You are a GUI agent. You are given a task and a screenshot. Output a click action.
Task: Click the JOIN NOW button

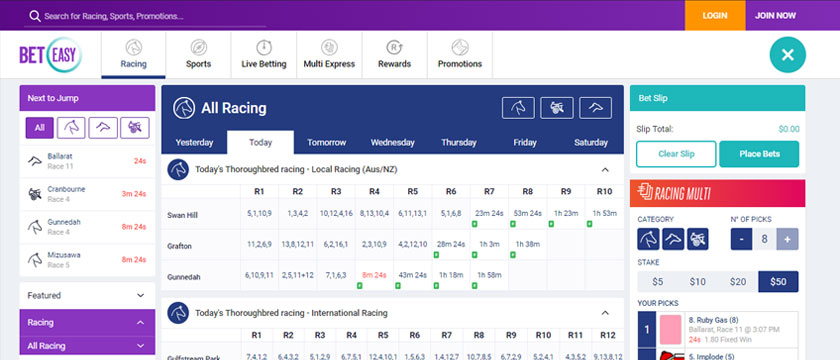click(x=775, y=16)
